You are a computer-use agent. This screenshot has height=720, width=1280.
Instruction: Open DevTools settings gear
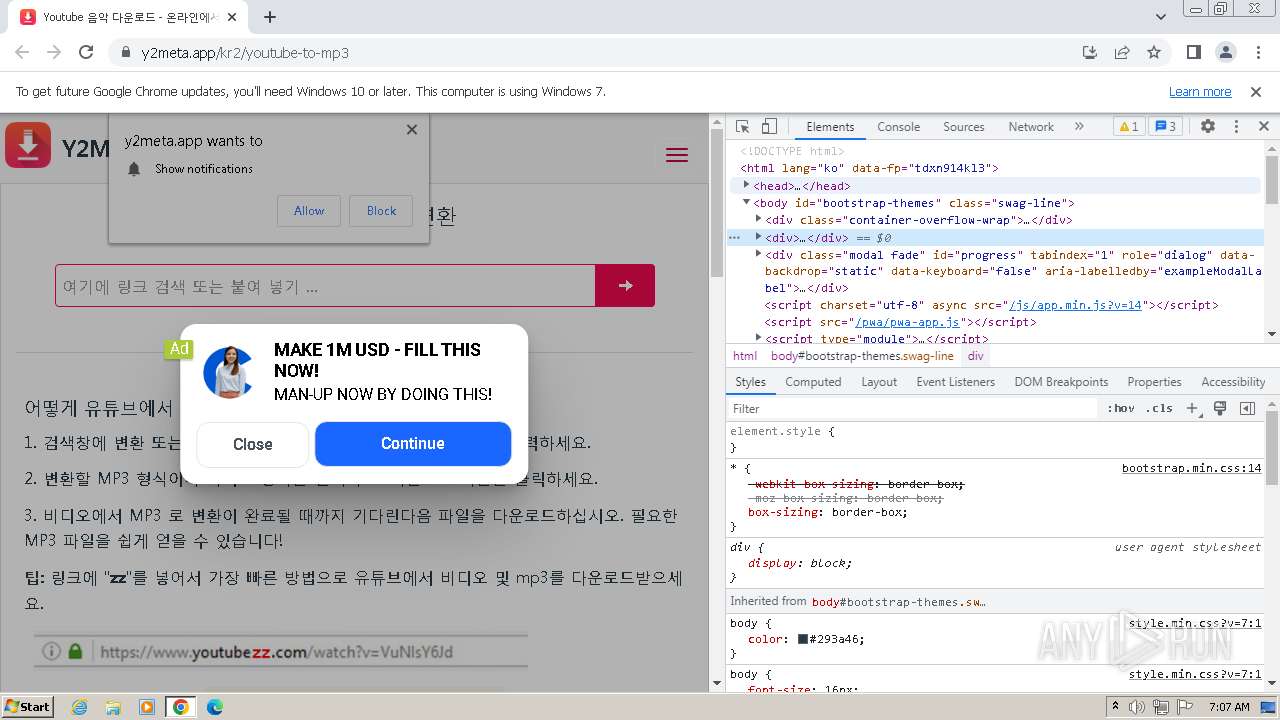click(x=1208, y=127)
